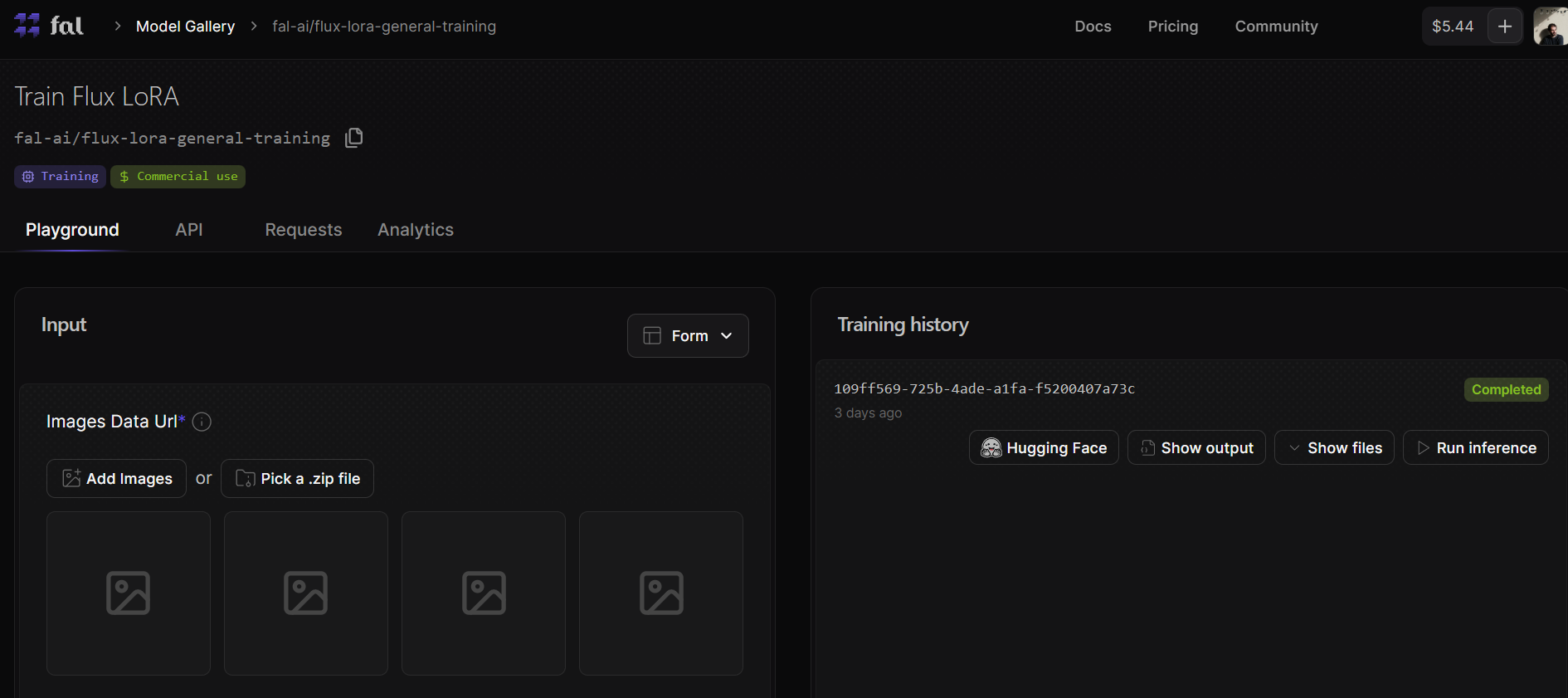1568x698 pixels.
Task: Click the Completed status badge
Action: (1506, 389)
